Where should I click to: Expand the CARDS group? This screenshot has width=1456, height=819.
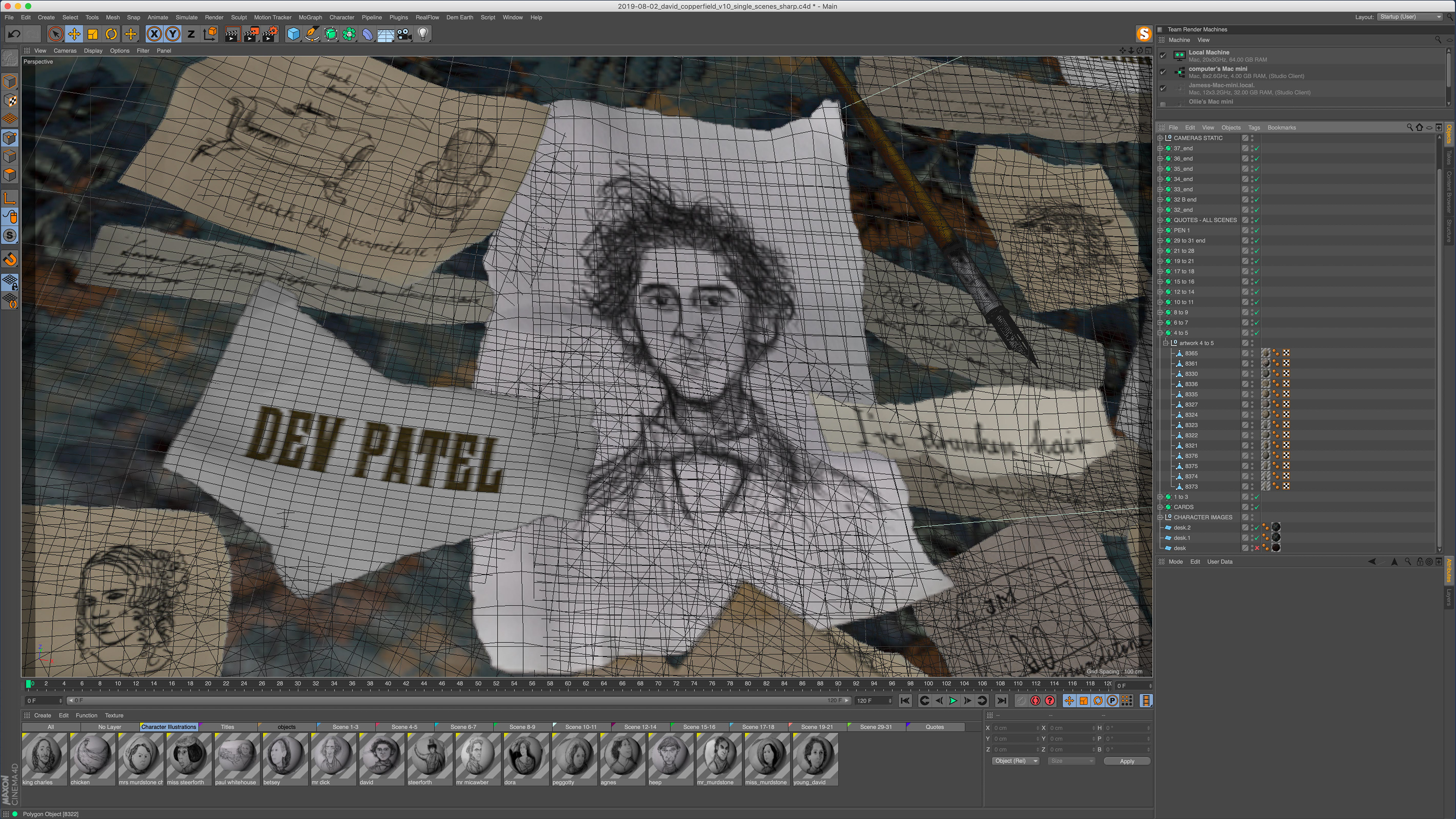1160,507
